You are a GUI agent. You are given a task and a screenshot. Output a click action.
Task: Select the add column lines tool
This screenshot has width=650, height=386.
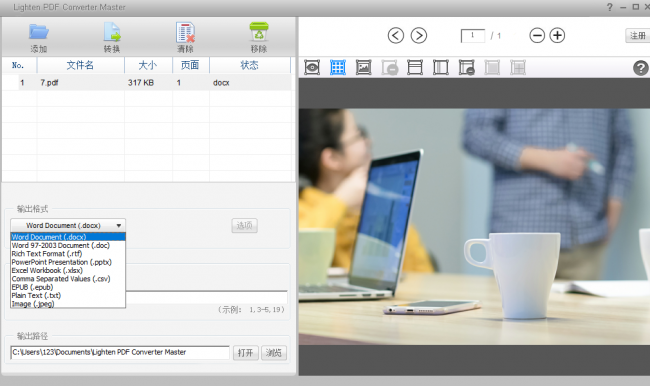441,67
